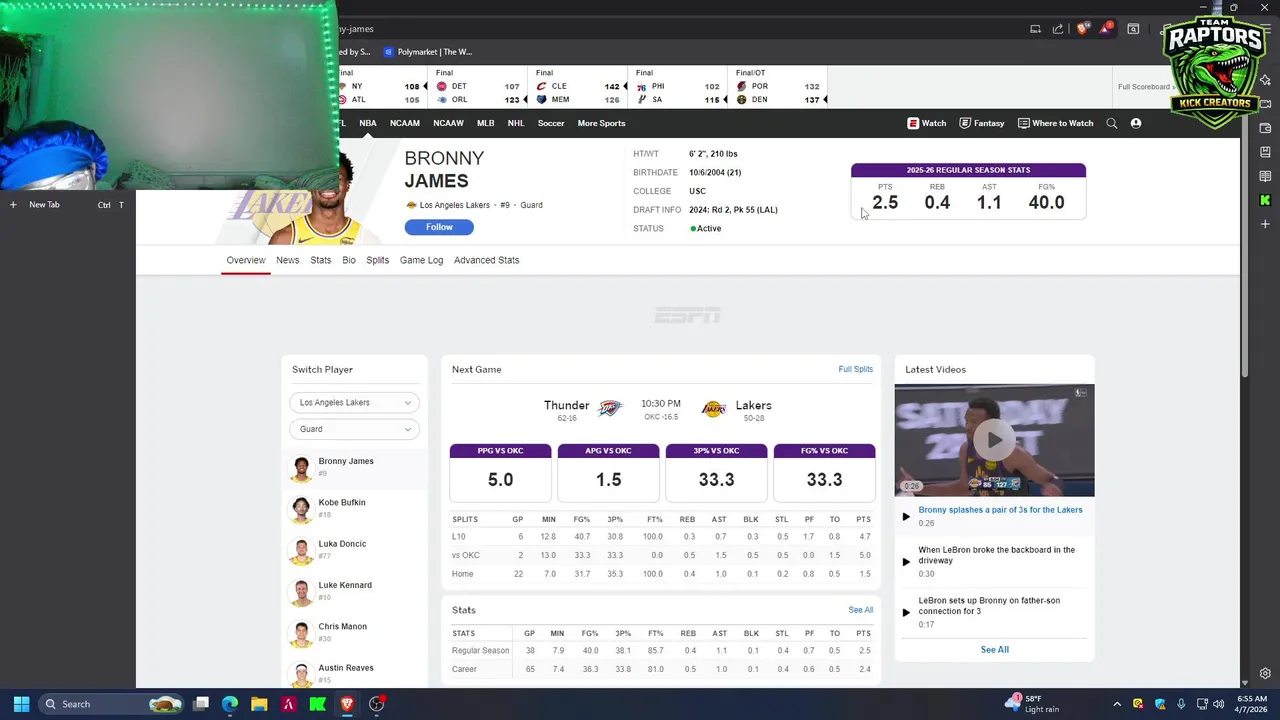
Task: Click microphone icon in system tray
Action: tap(1181, 704)
